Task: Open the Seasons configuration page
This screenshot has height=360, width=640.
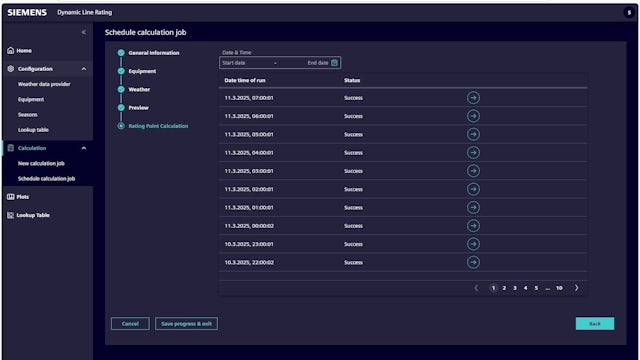Action: (27, 114)
